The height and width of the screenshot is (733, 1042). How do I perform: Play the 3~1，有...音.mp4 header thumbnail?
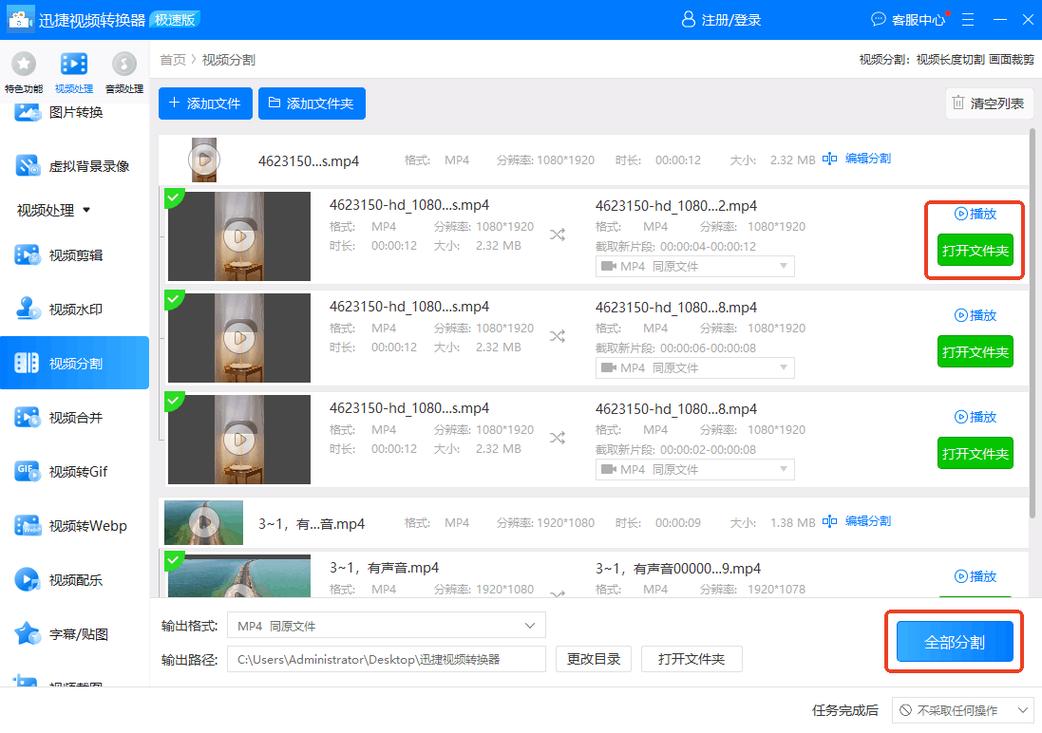click(203, 522)
